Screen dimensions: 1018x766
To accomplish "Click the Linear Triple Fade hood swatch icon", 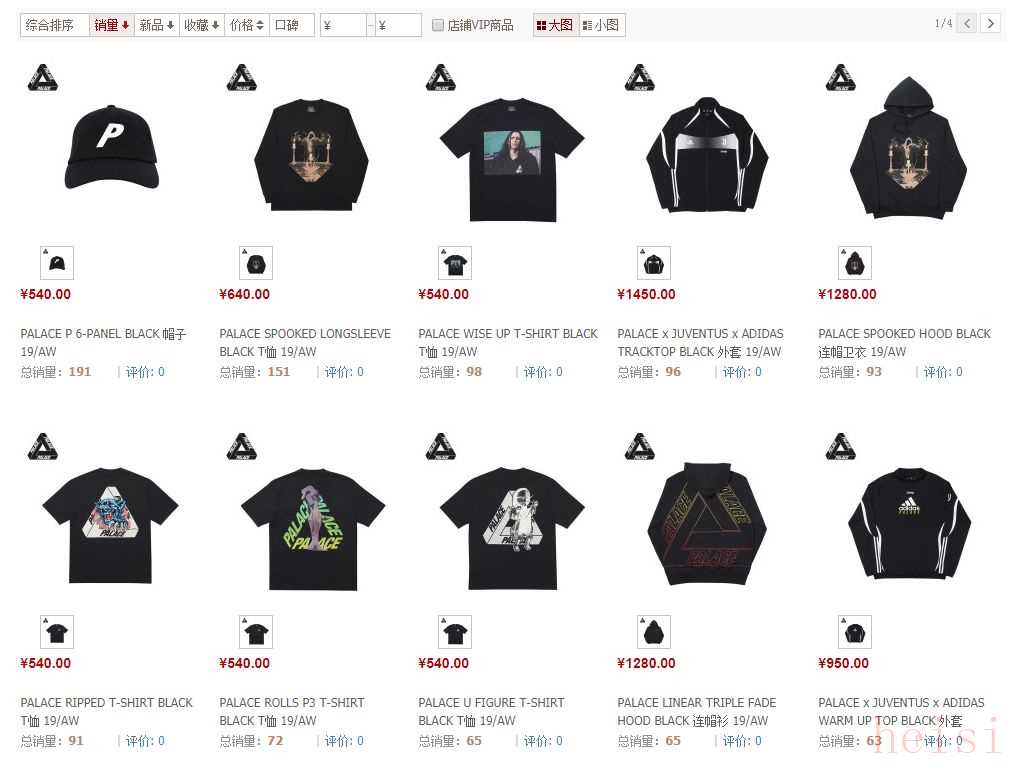I will [x=654, y=632].
